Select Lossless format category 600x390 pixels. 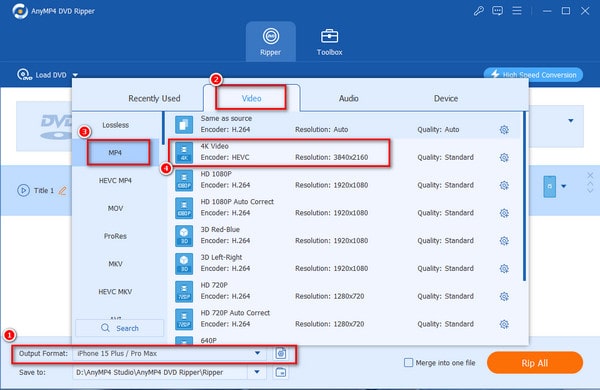116,125
